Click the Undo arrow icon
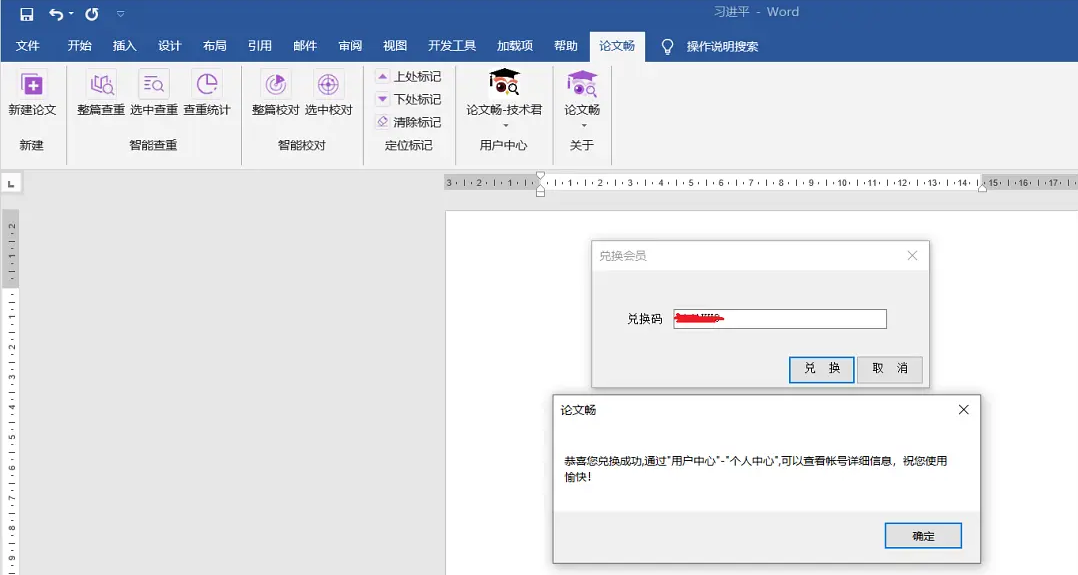 tap(56, 14)
